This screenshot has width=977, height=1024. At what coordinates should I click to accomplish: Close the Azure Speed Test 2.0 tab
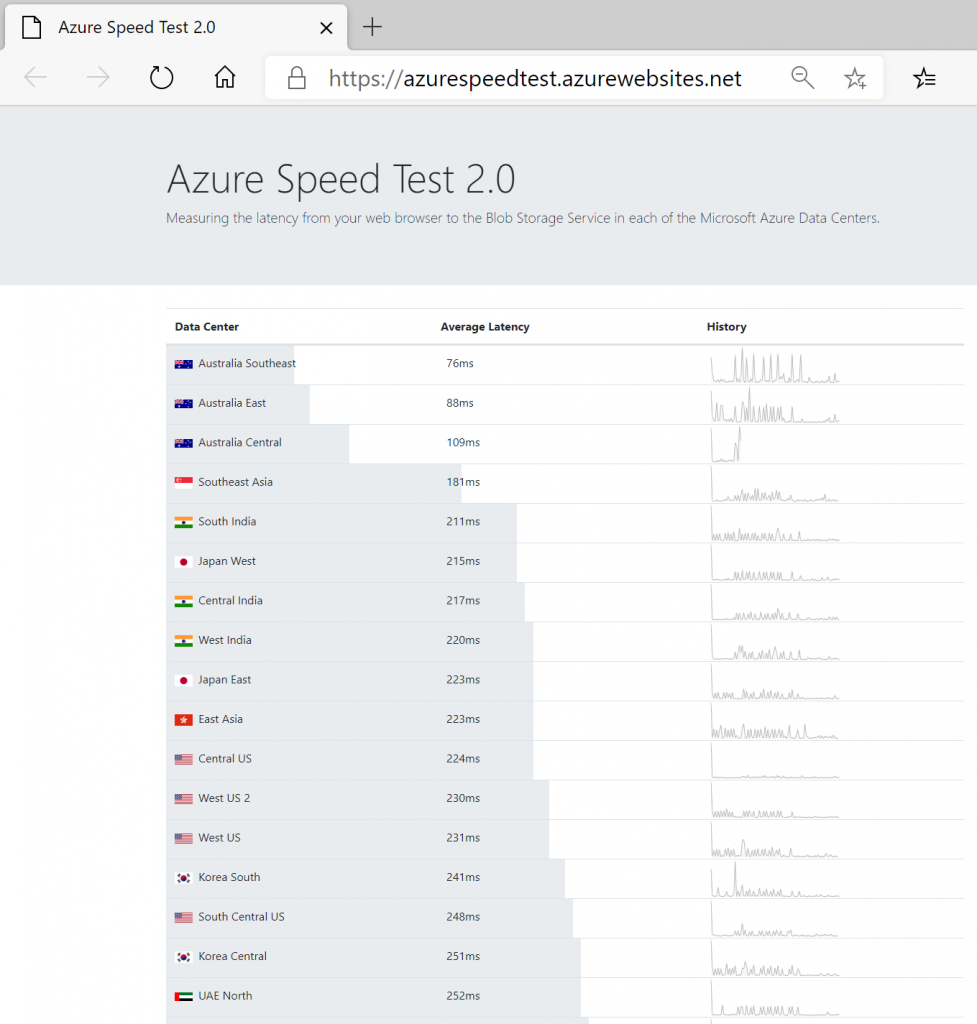coord(326,28)
